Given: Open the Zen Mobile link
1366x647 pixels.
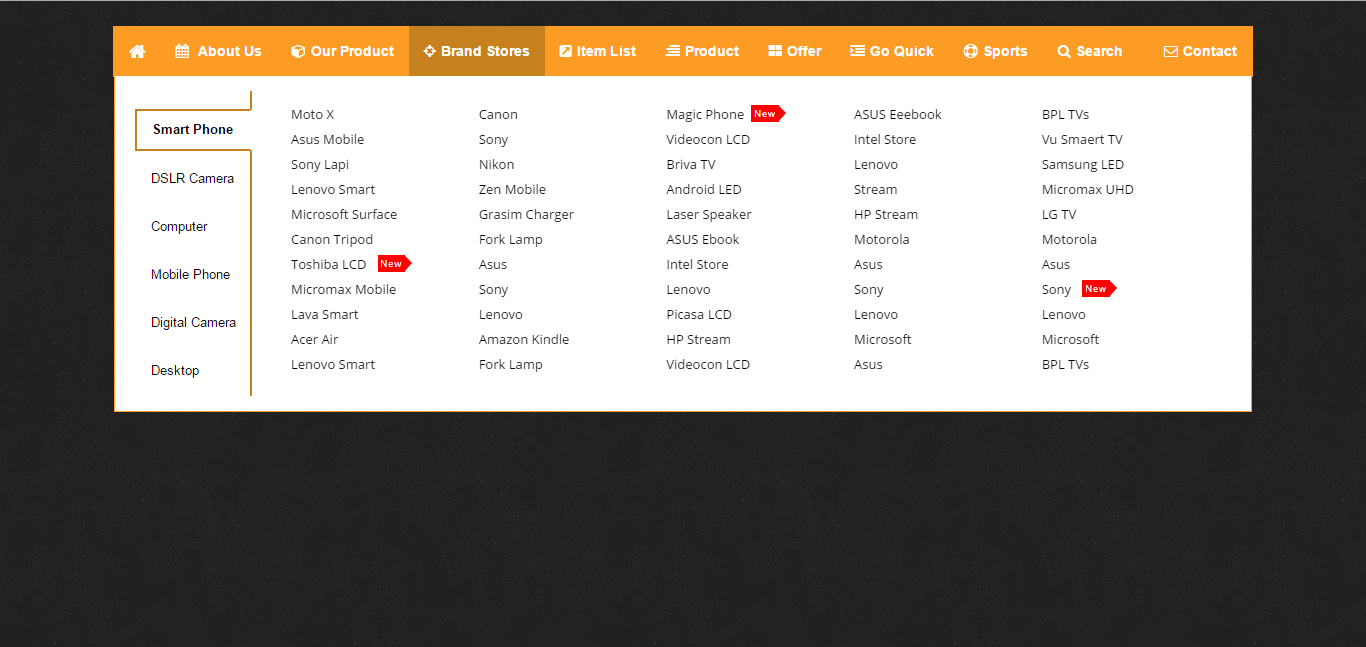Looking at the screenshot, I should (513, 189).
